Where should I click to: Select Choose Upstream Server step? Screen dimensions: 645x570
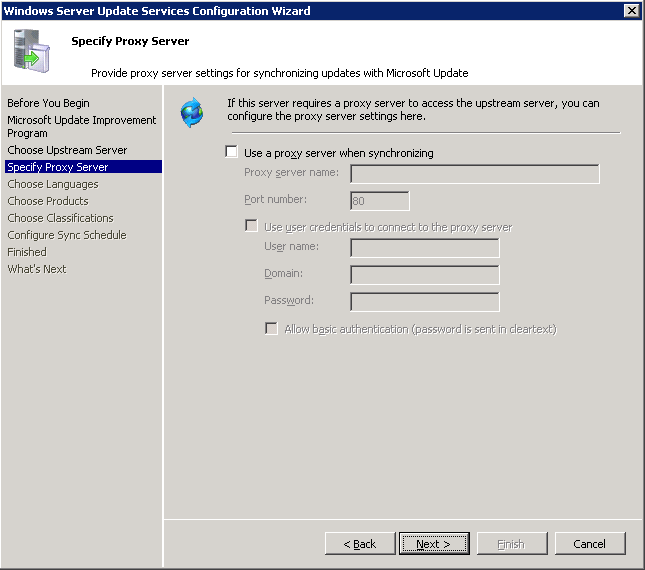pos(67,150)
